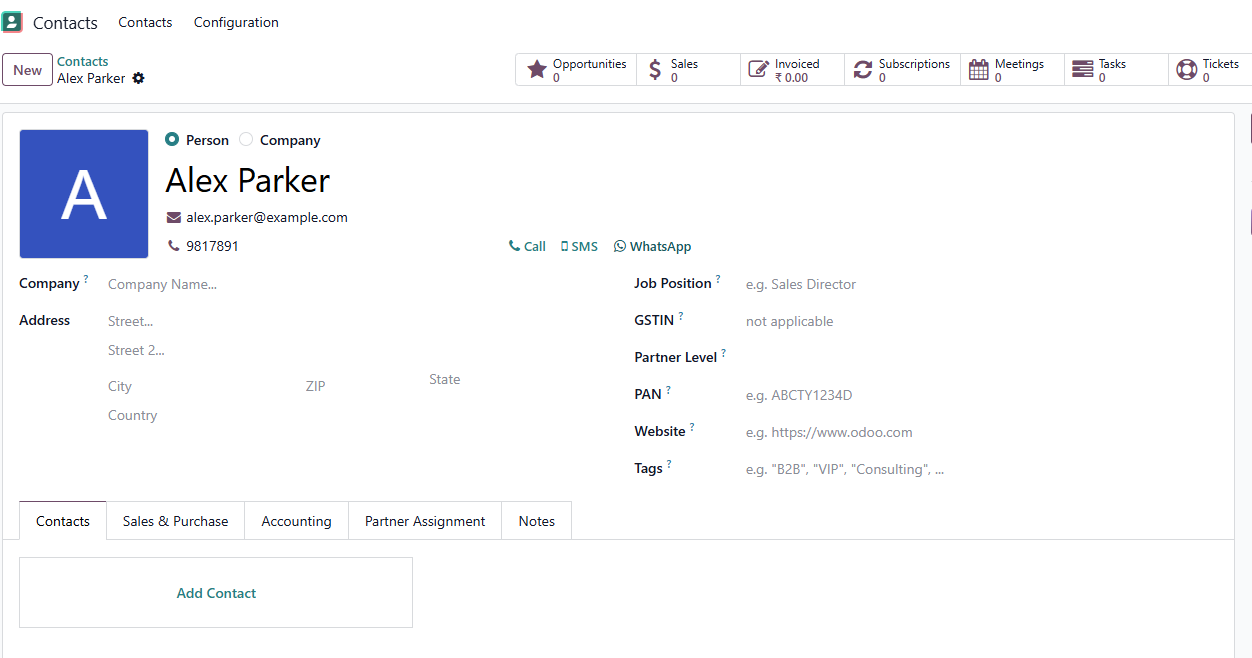Viewport: 1252px width, 658px height.
Task: Click the Call link
Action: point(527,246)
